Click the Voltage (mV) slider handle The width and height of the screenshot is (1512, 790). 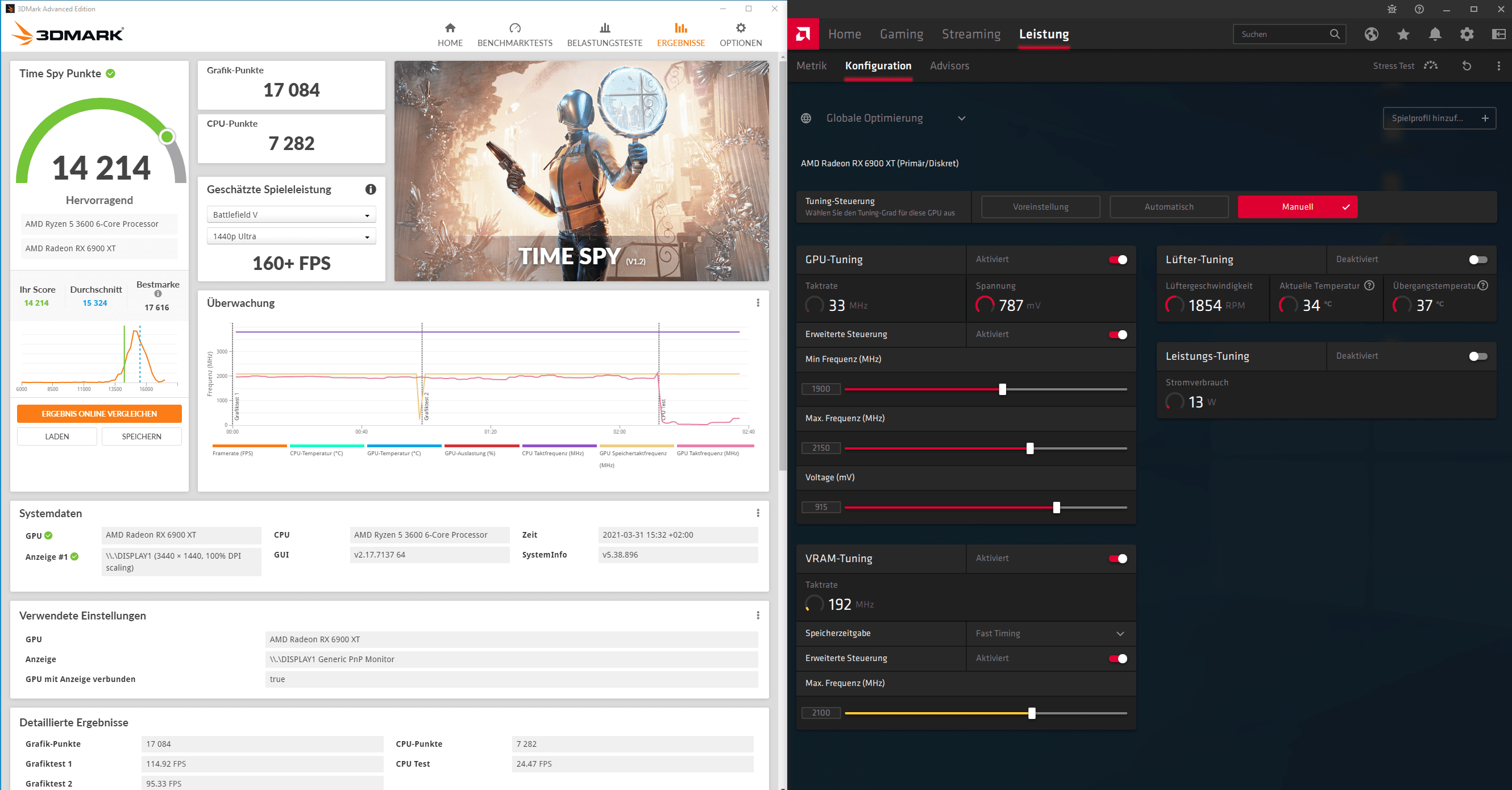(x=1057, y=508)
